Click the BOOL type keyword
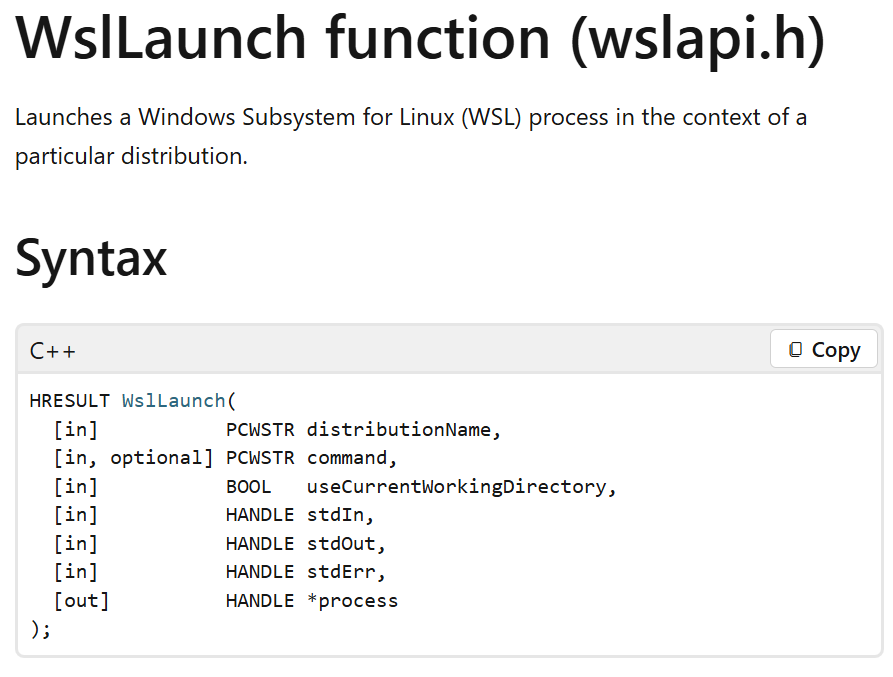This screenshot has width=893, height=677. point(248,487)
